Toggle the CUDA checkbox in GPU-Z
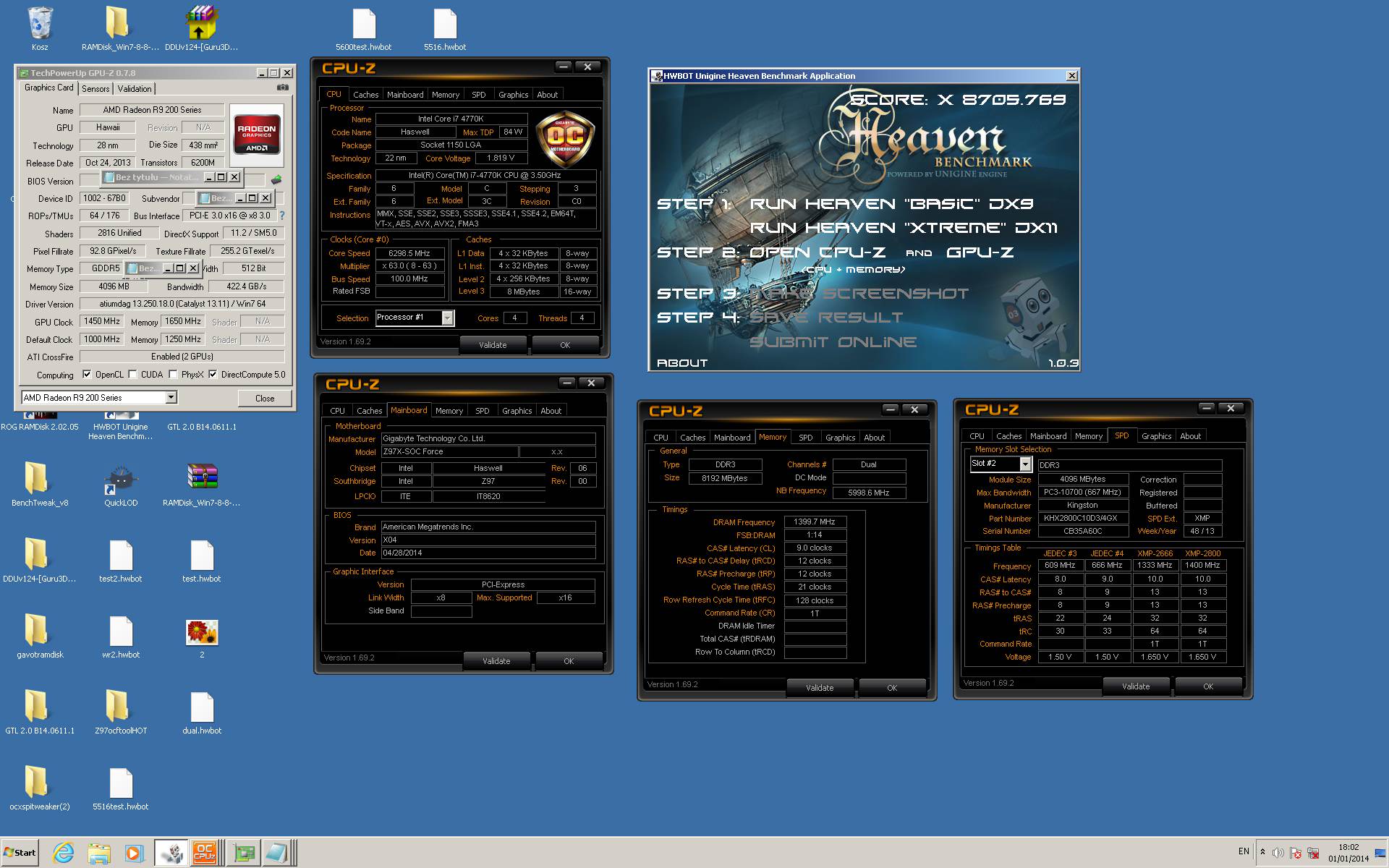This screenshot has width=1389, height=868. (x=132, y=374)
